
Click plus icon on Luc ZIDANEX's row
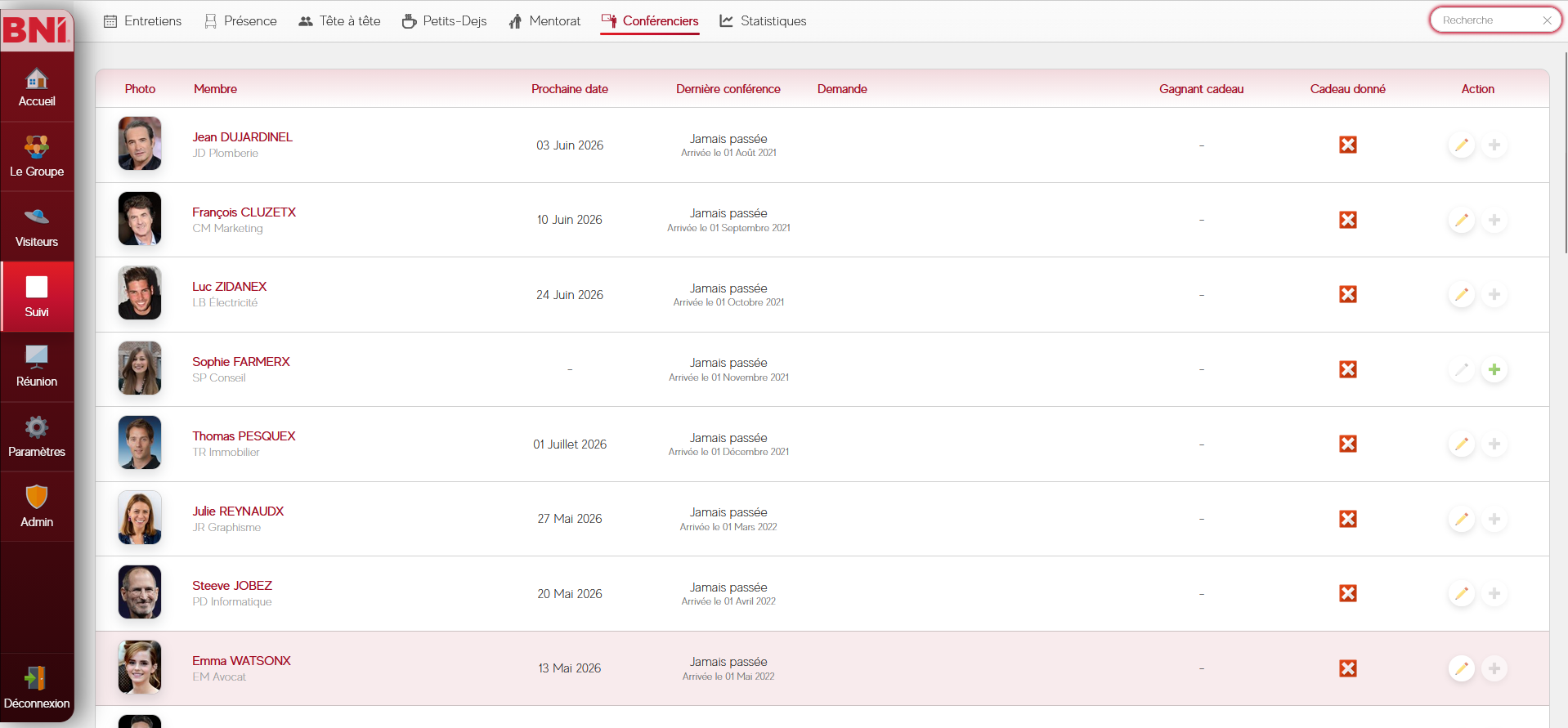(x=1494, y=295)
